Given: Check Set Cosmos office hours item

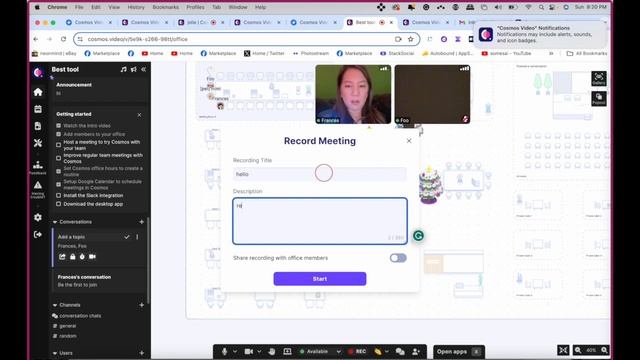Looking at the screenshot, I should coord(58,171).
